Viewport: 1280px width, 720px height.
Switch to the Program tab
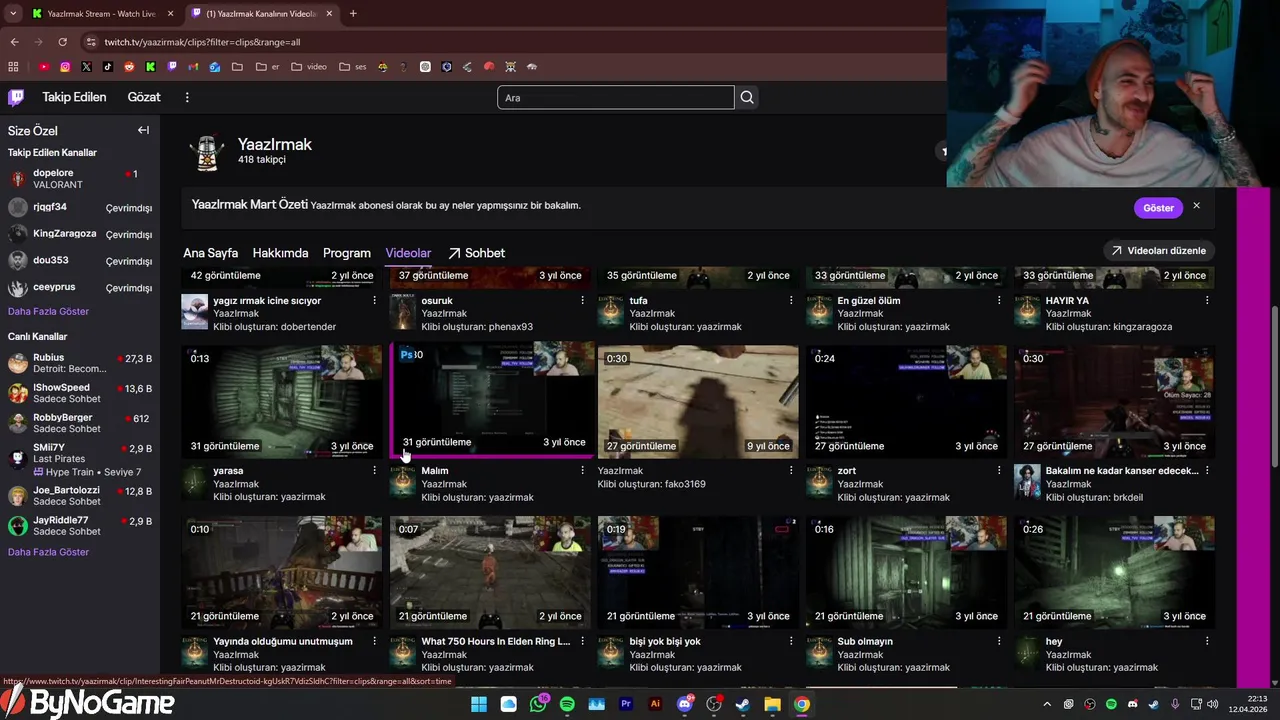pos(347,253)
